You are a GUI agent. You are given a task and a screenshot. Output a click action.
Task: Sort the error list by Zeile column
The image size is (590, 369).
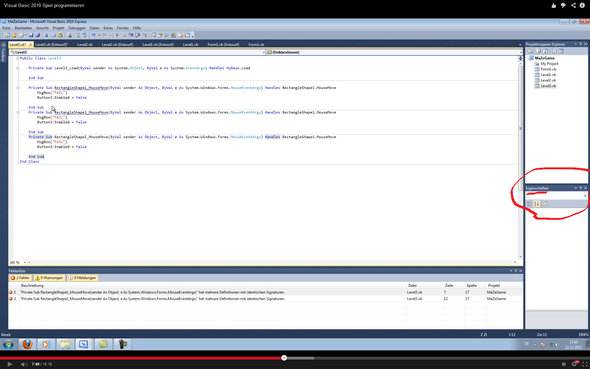[x=449, y=285]
